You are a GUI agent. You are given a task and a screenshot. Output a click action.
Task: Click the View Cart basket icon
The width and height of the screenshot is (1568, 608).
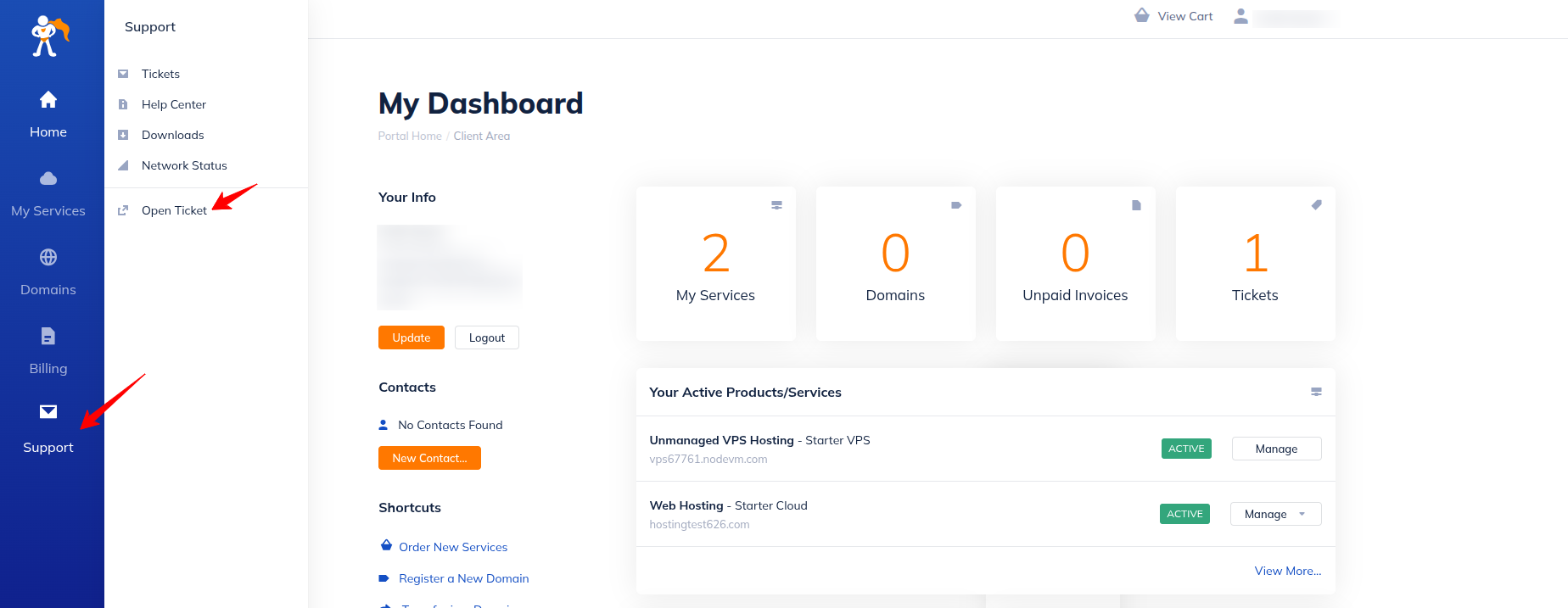click(x=1142, y=15)
